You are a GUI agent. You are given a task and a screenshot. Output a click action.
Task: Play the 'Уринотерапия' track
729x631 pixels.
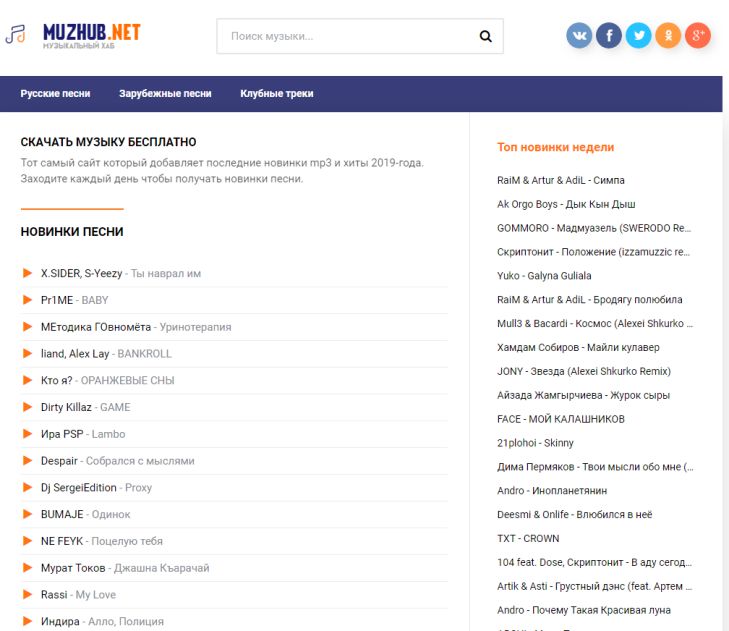[x=27, y=327]
